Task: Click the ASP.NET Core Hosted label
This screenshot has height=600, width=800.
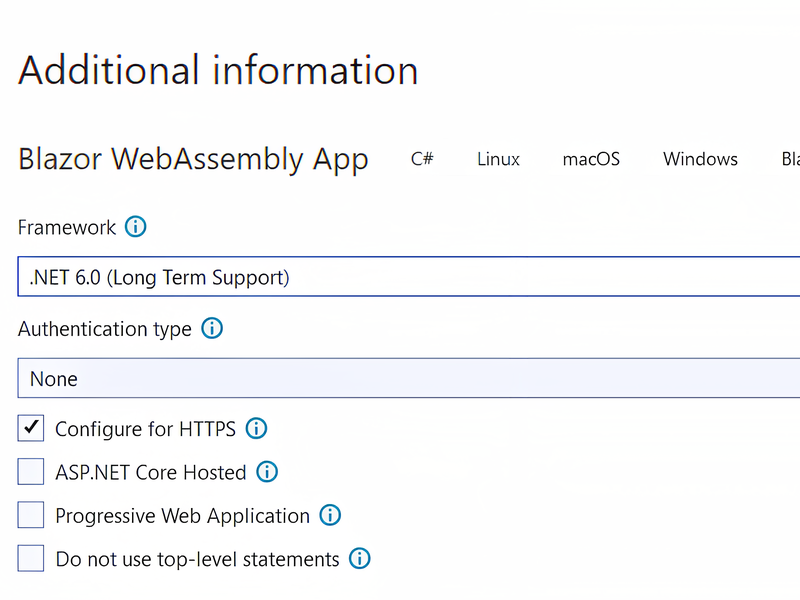Action: click(151, 472)
